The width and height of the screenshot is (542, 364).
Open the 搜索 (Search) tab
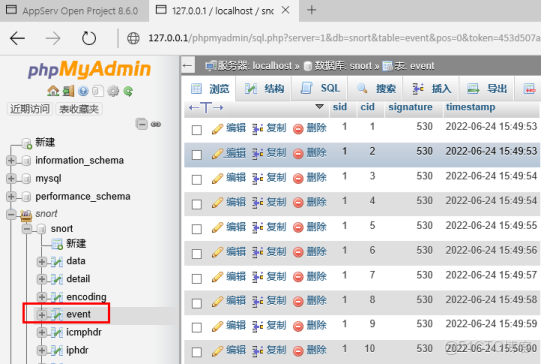[376, 89]
